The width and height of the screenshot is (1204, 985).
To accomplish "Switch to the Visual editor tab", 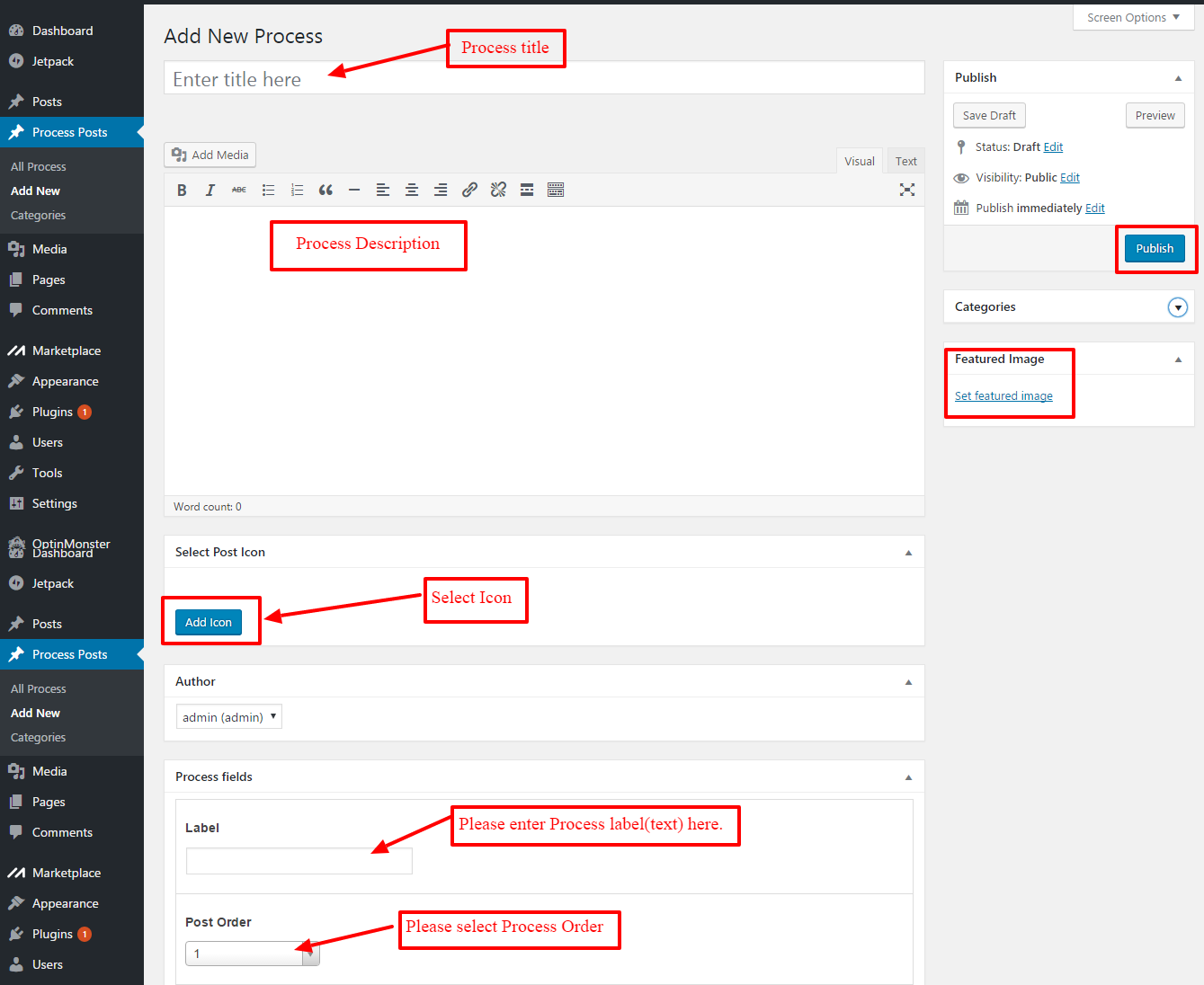I will click(860, 161).
